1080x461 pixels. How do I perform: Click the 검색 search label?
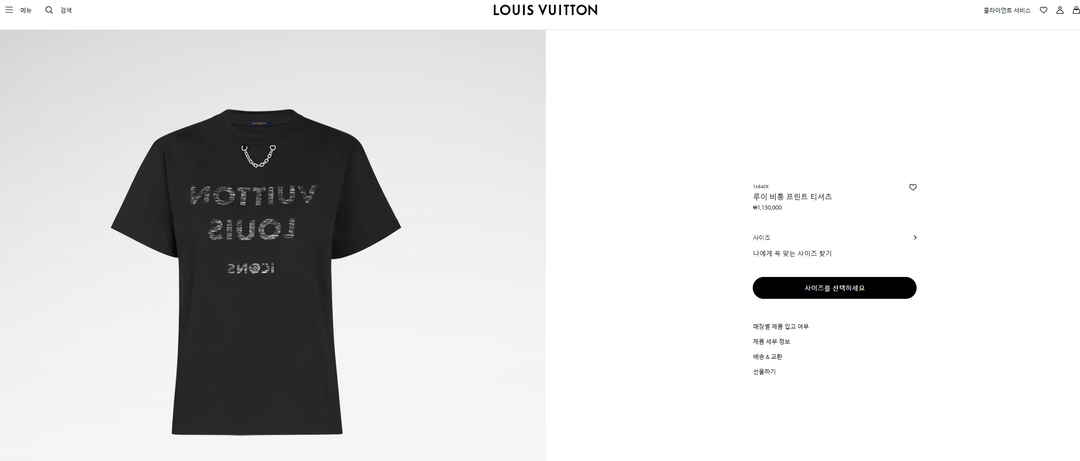tap(66, 10)
